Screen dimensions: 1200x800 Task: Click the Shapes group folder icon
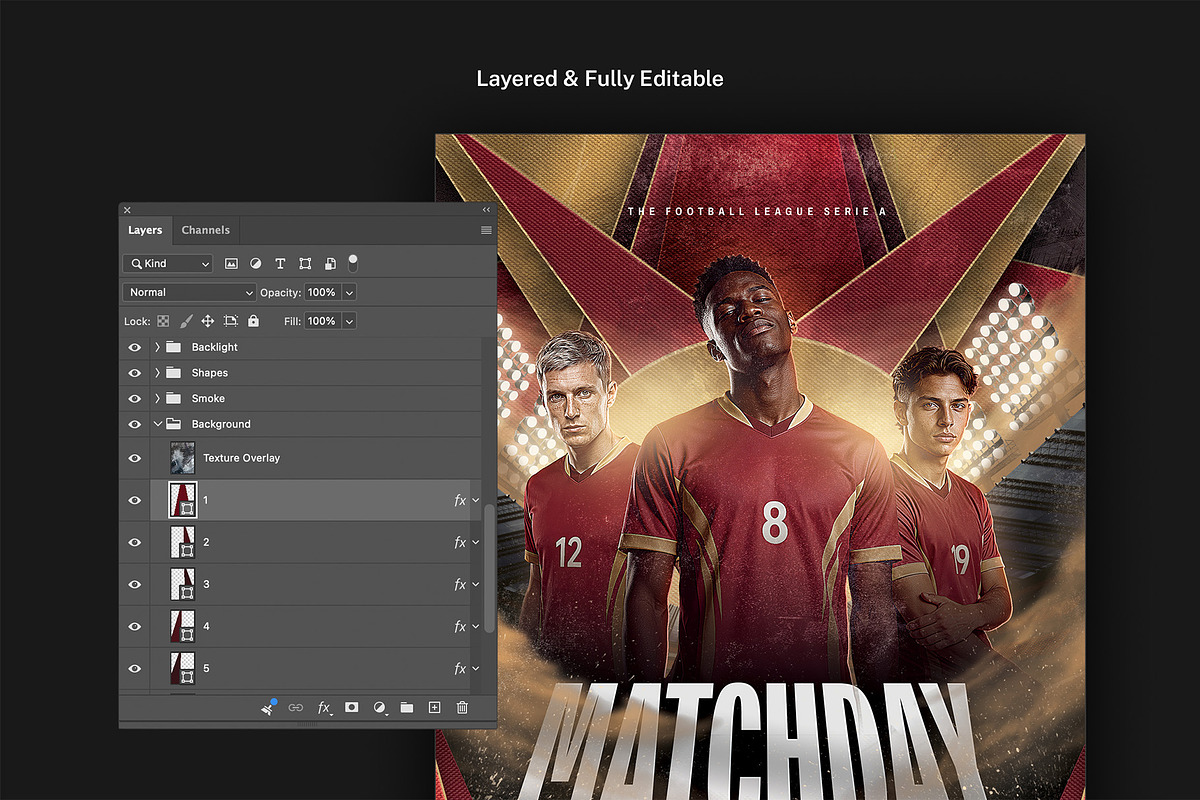[x=173, y=373]
